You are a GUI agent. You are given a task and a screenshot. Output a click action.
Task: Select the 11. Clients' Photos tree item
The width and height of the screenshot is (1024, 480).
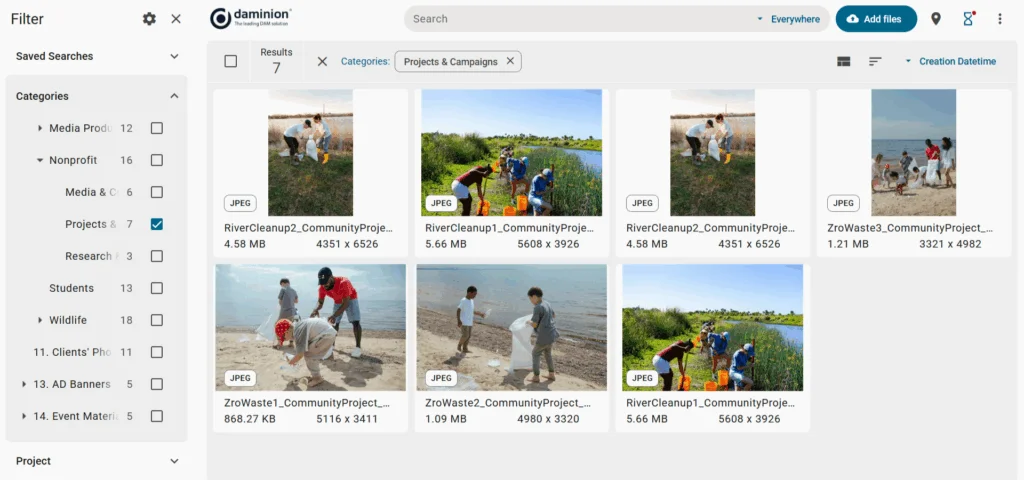click(72, 353)
